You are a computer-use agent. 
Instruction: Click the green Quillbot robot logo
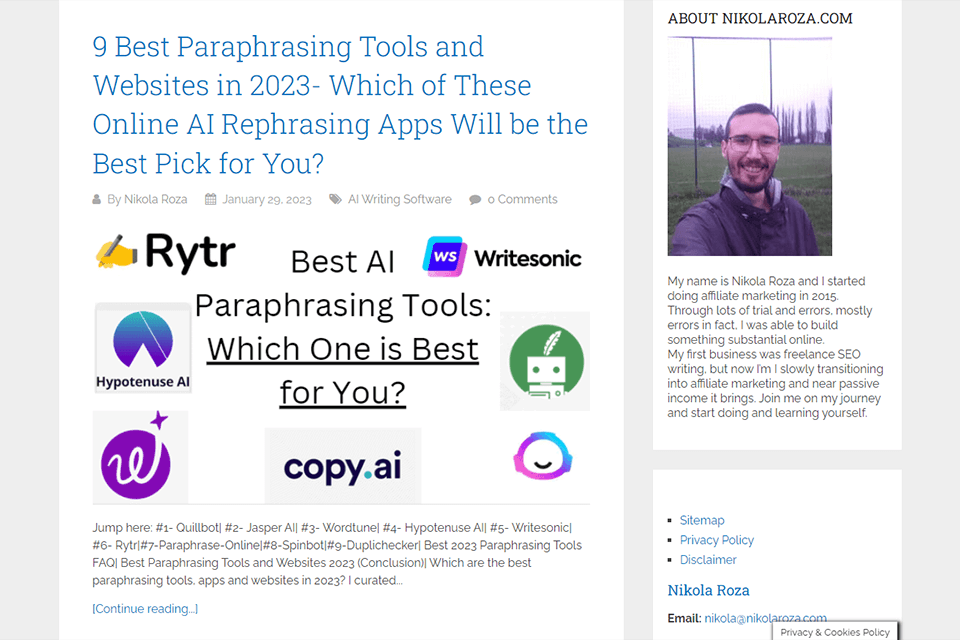click(546, 361)
